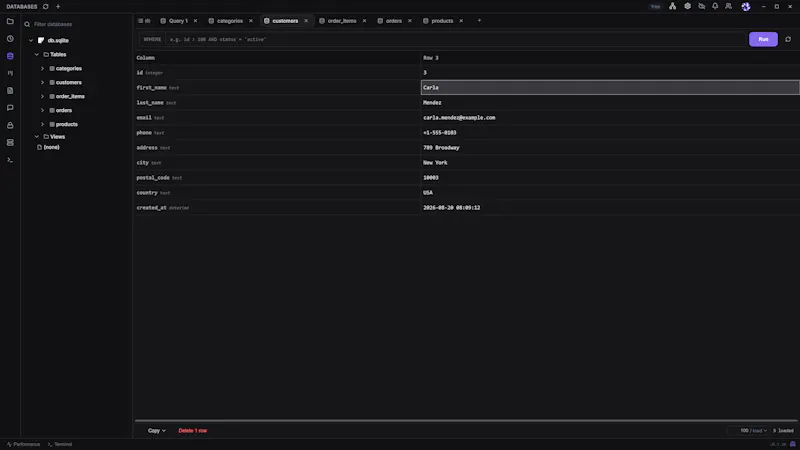Screen dimensions: 800x450
Task: Close the orders tab
Action: pos(410,21)
